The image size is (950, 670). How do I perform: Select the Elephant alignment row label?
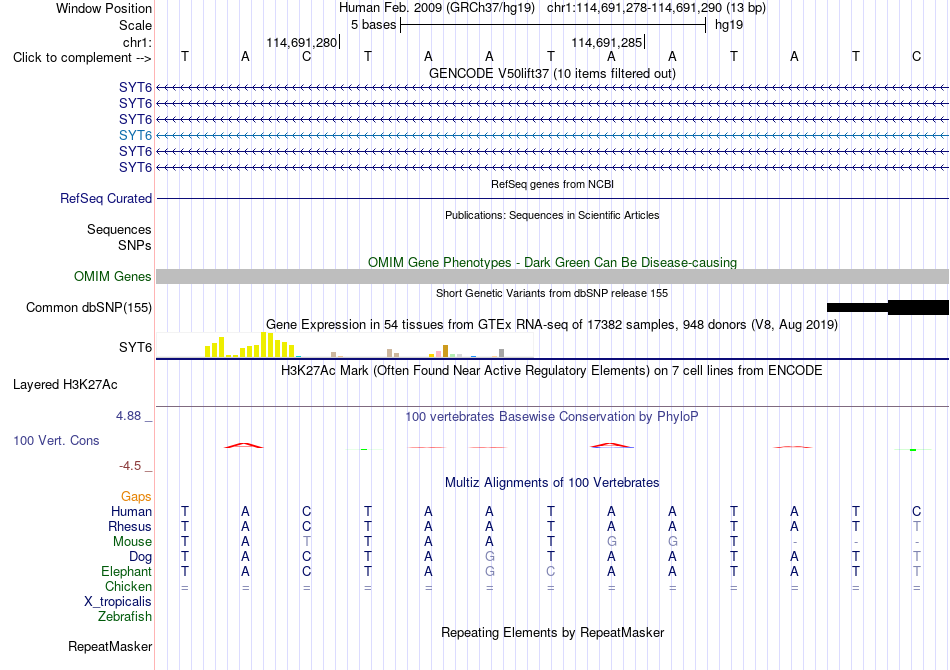point(126,571)
